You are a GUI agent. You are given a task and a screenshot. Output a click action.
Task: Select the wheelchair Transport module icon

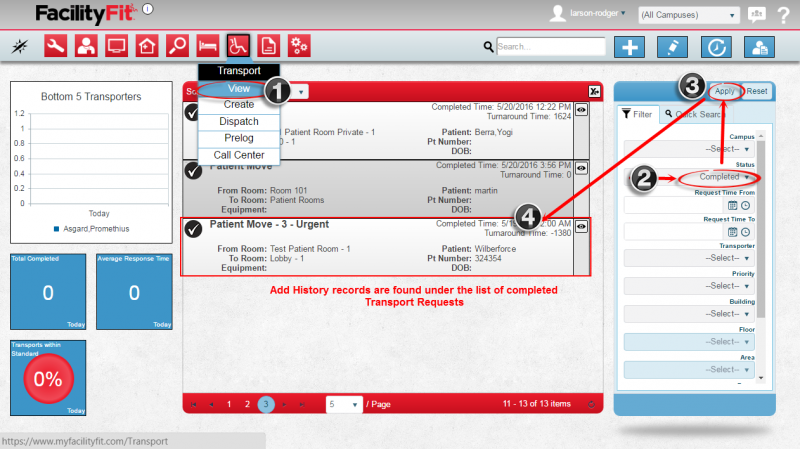coord(238,46)
